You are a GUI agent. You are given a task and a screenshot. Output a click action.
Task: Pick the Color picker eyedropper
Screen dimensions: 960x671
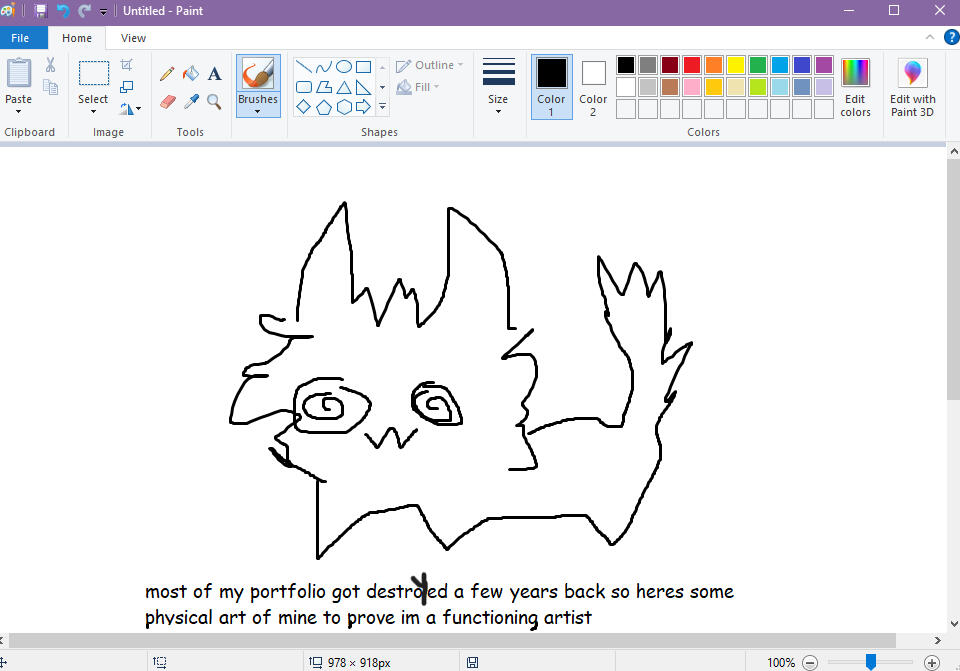coord(190,101)
